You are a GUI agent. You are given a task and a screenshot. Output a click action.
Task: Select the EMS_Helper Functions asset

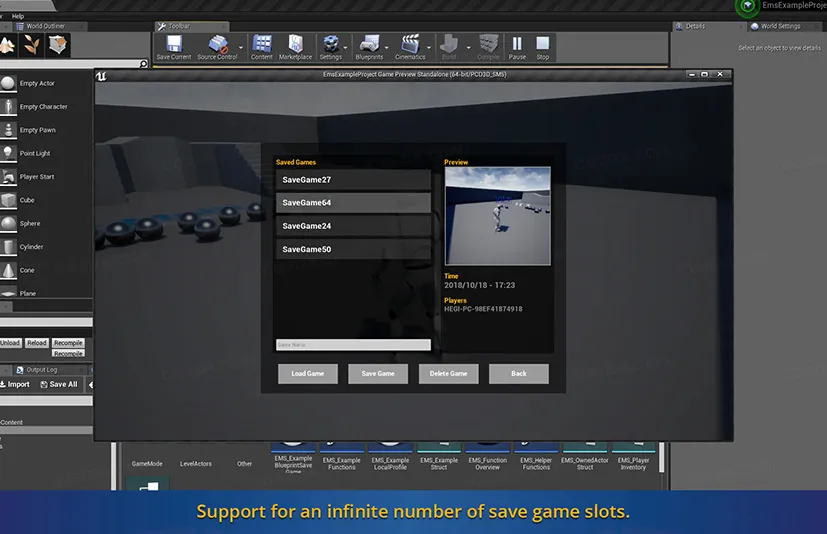536,458
